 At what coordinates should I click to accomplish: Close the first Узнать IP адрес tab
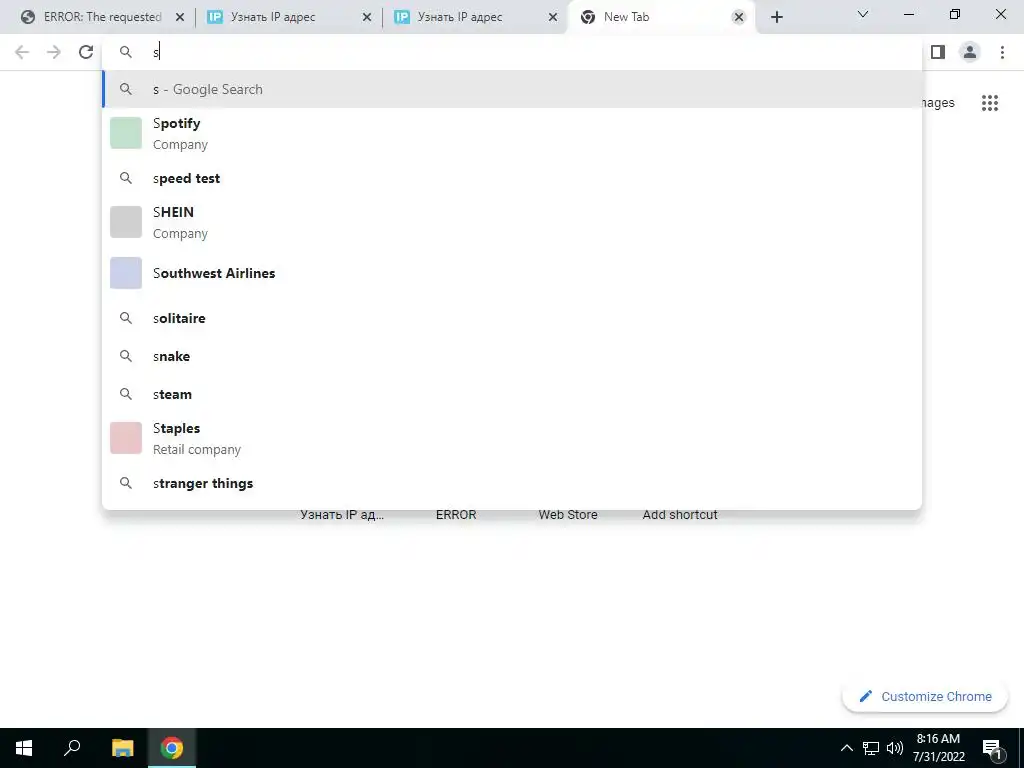[x=367, y=17]
